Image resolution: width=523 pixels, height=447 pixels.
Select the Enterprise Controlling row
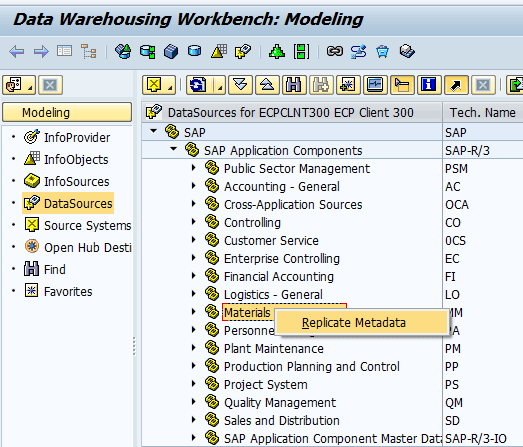[282, 259]
